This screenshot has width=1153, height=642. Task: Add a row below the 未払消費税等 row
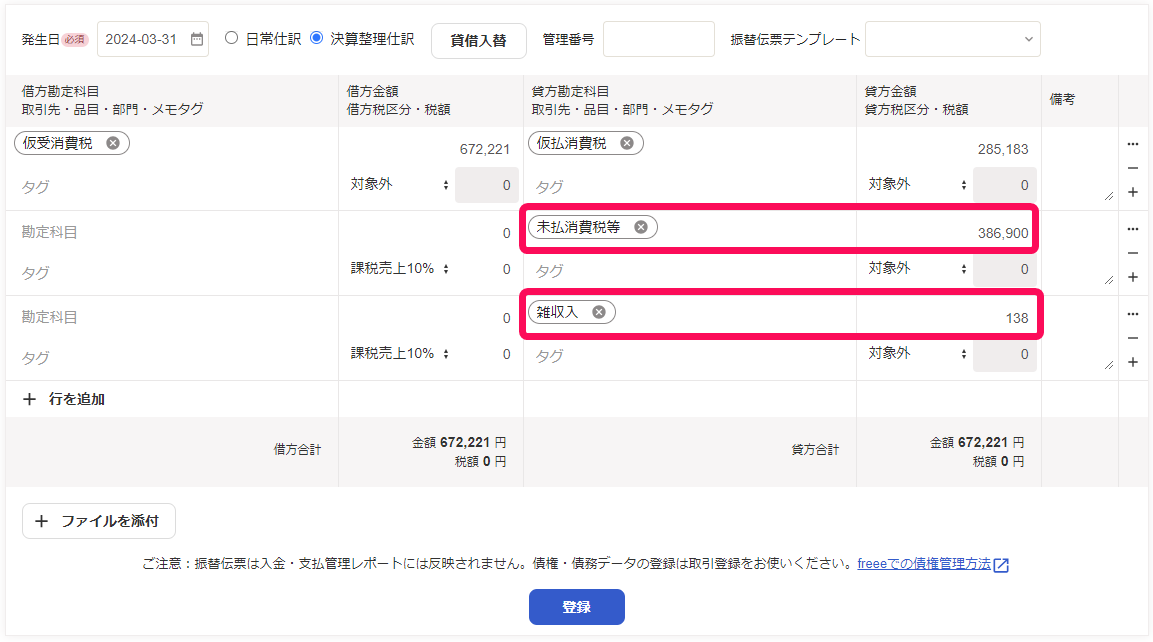1132,277
